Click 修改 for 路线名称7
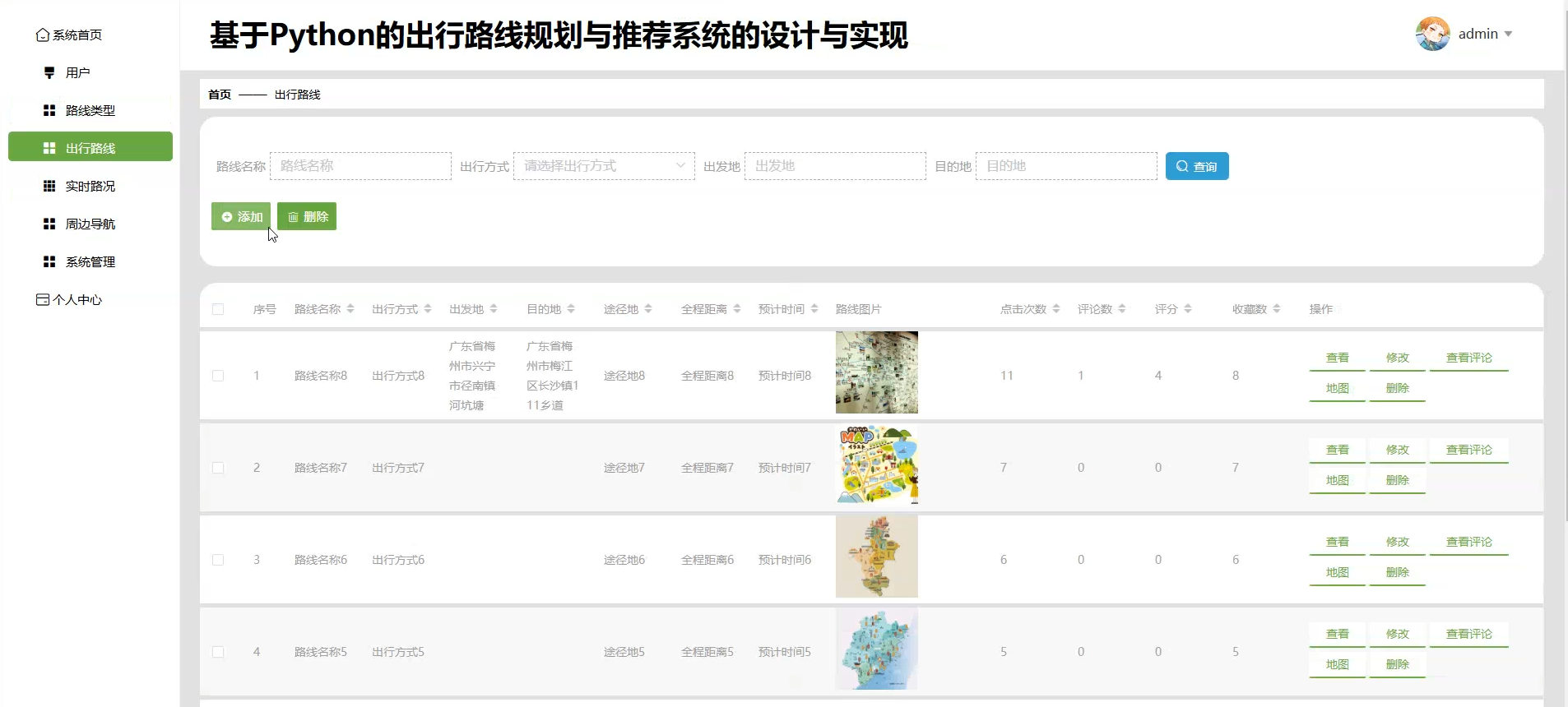Image resolution: width=1568 pixels, height=707 pixels. (x=1398, y=450)
